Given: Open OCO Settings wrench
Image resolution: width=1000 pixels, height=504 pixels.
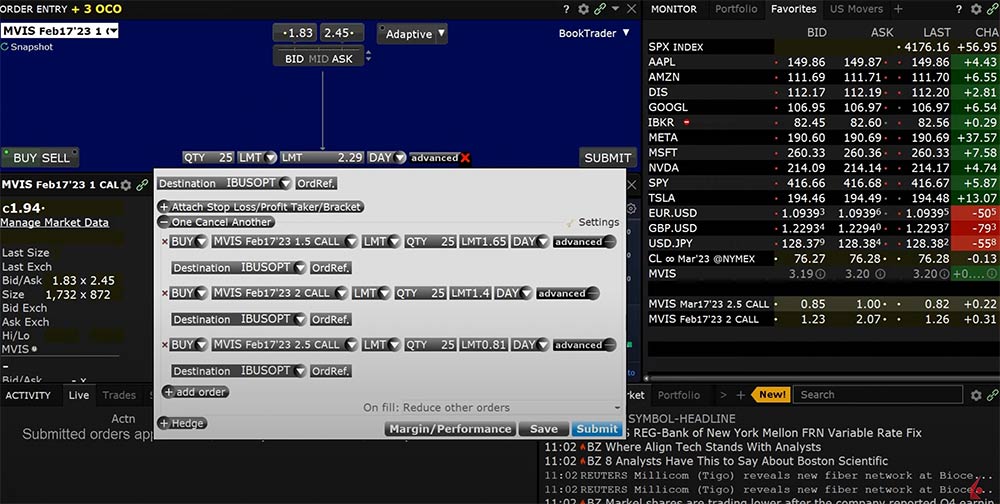Looking at the screenshot, I should (x=570, y=223).
